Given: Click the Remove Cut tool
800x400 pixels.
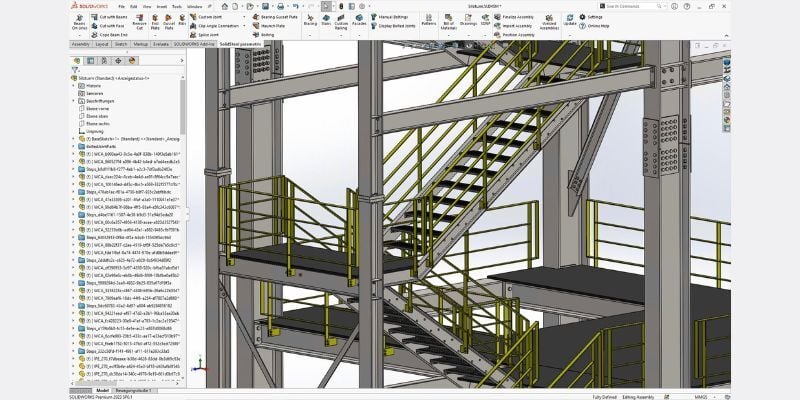Looking at the screenshot, I should click(139, 22).
